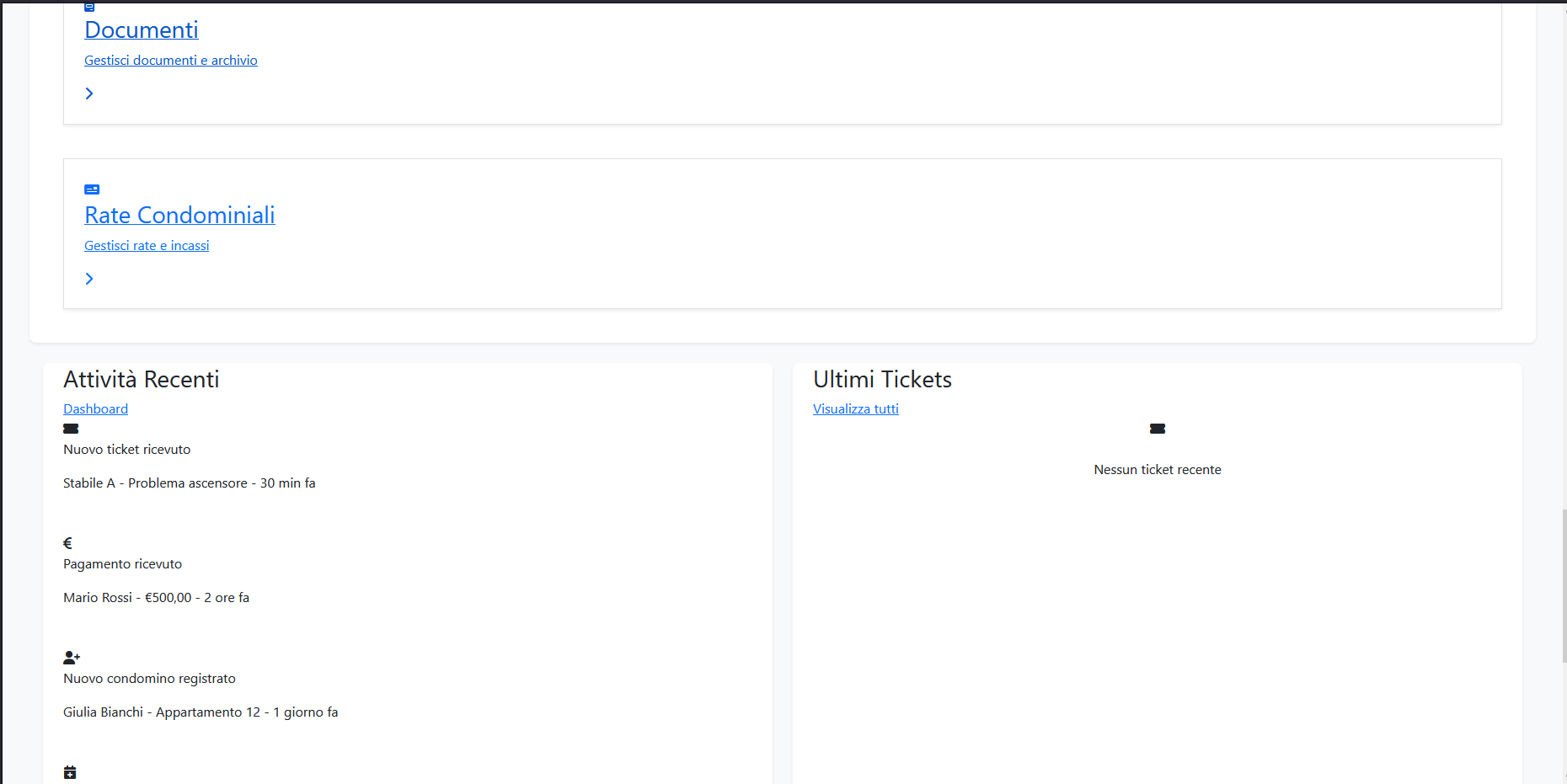Click the document icon above Documenti
The width and height of the screenshot is (1567, 784).
(89, 7)
